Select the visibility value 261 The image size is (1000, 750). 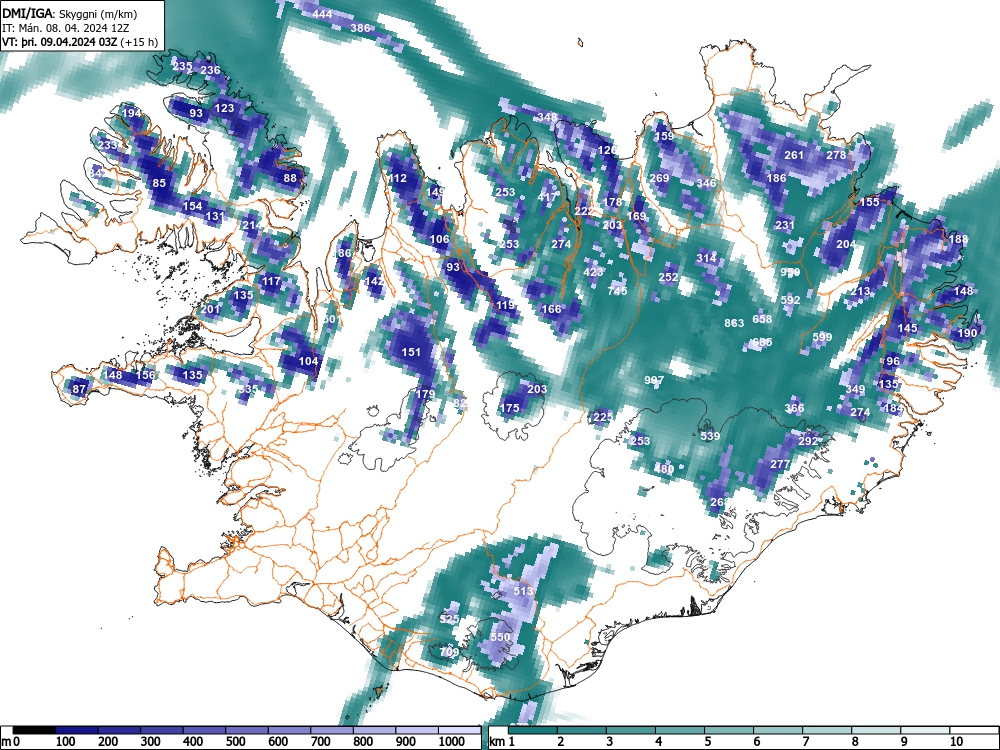[x=794, y=155]
